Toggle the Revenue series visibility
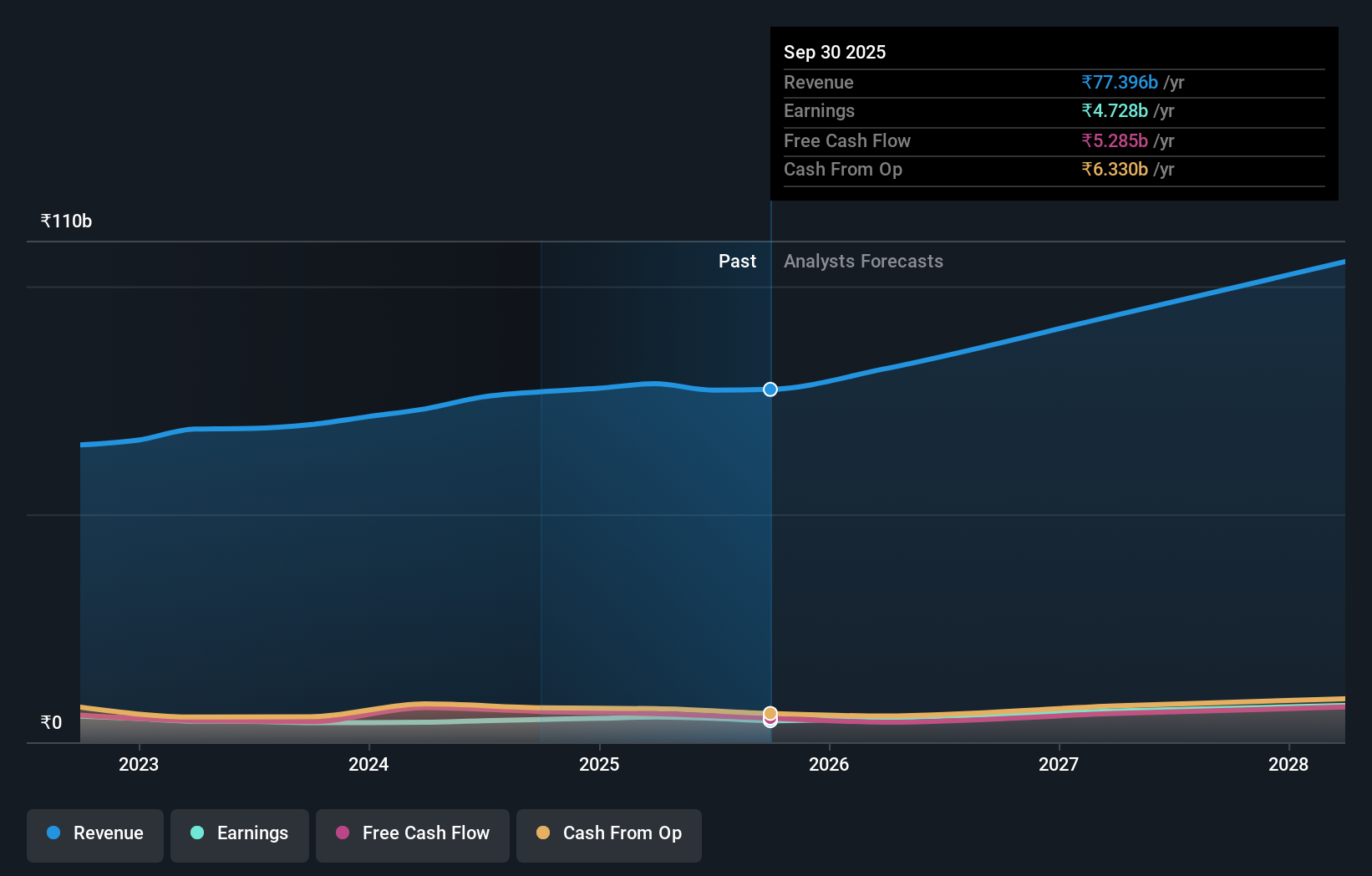This screenshot has height=876, width=1372. [x=94, y=833]
